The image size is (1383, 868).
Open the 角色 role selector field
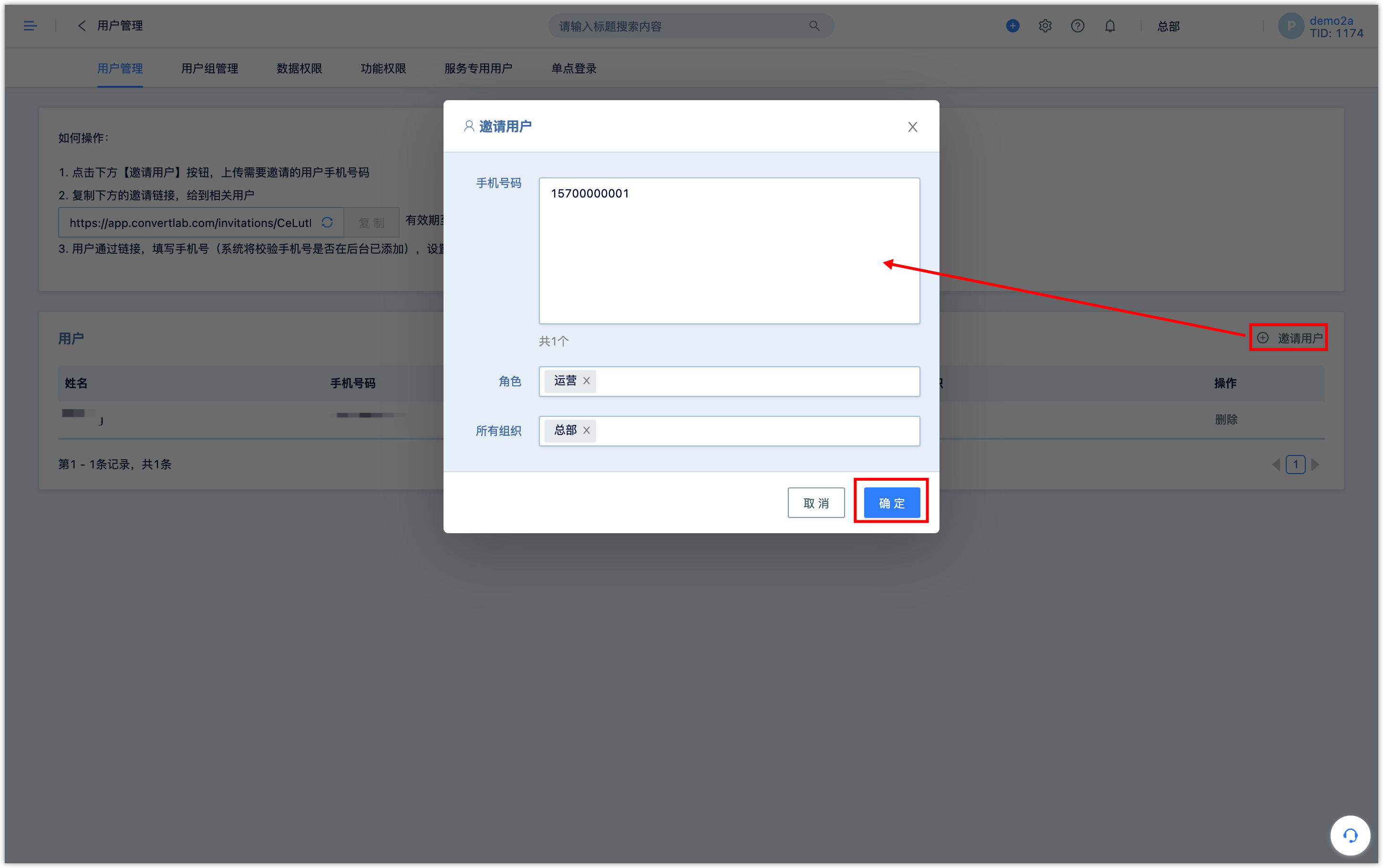tap(729, 381)
